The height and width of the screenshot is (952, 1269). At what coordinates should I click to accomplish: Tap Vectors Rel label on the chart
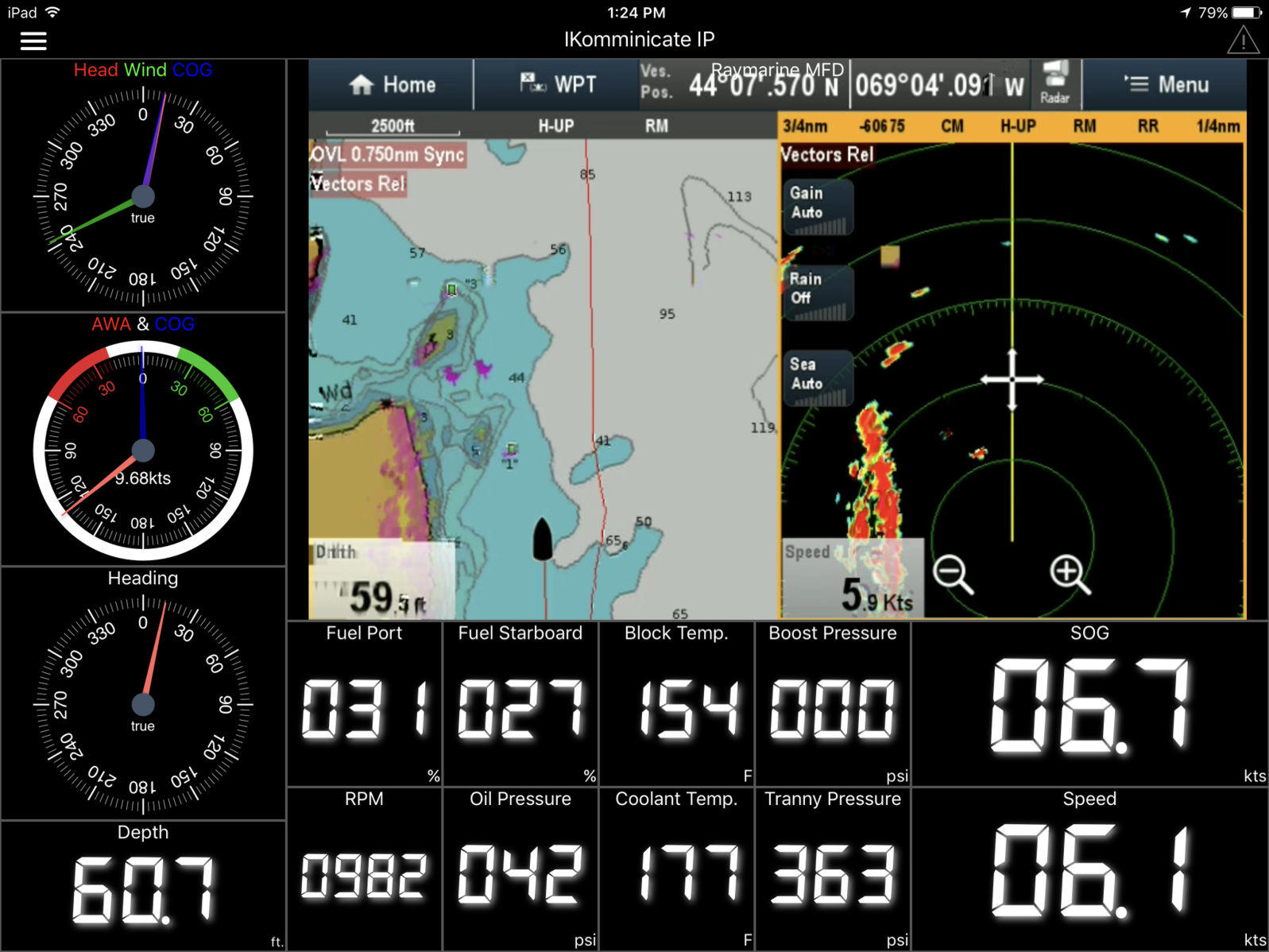[358, 184]
